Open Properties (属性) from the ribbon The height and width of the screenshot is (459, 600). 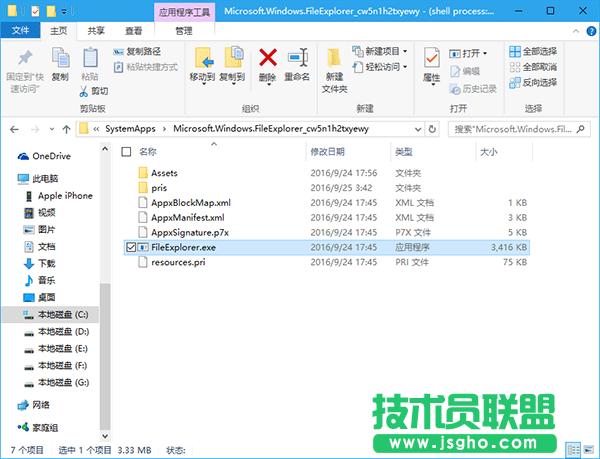pyautogui.click(x=431, y=60)
